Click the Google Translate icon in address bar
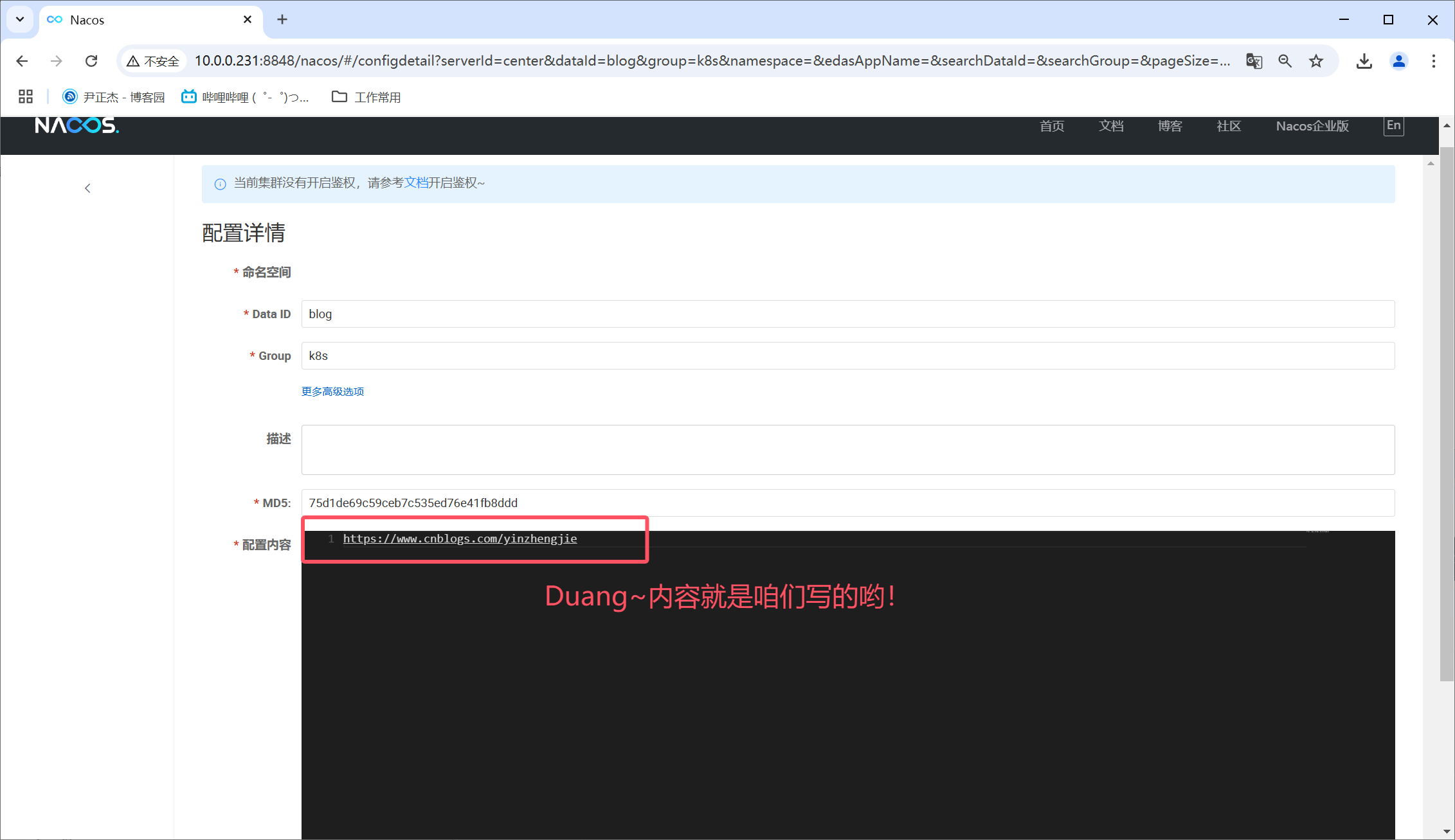The height and width of the screenshot is (840, 1455). tap(1254, 61)
